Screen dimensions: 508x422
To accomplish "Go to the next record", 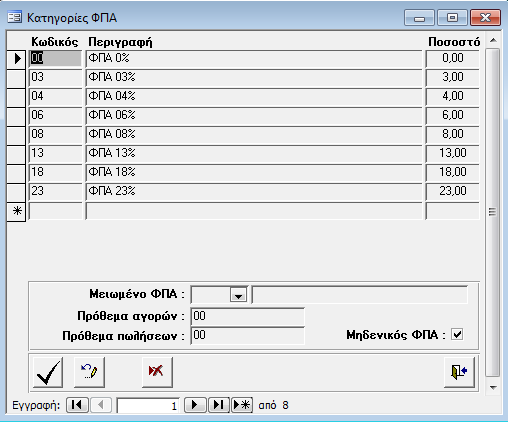I will 195,405.
